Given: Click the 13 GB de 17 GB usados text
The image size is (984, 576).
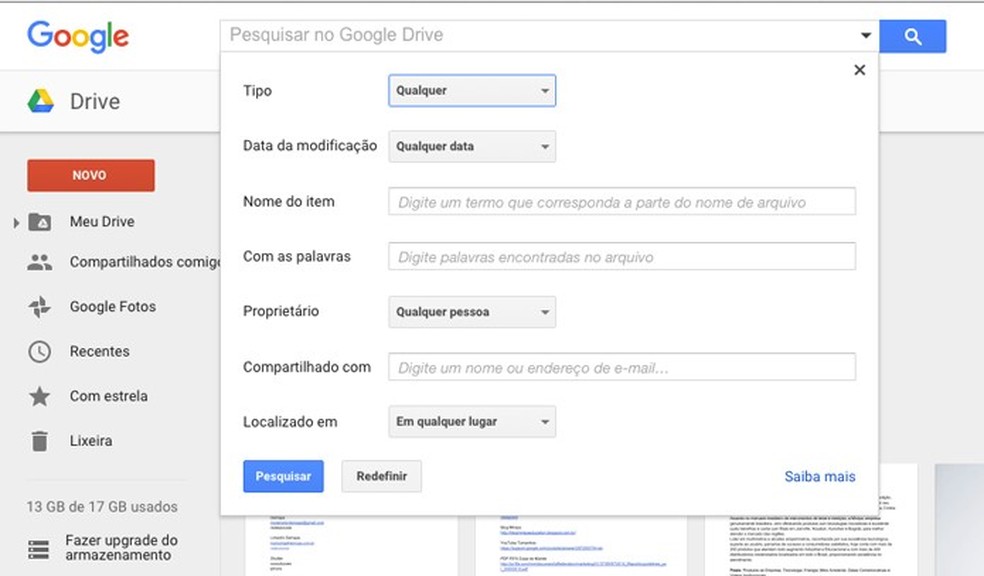Looking at the screenshot, I should (102, 506).
